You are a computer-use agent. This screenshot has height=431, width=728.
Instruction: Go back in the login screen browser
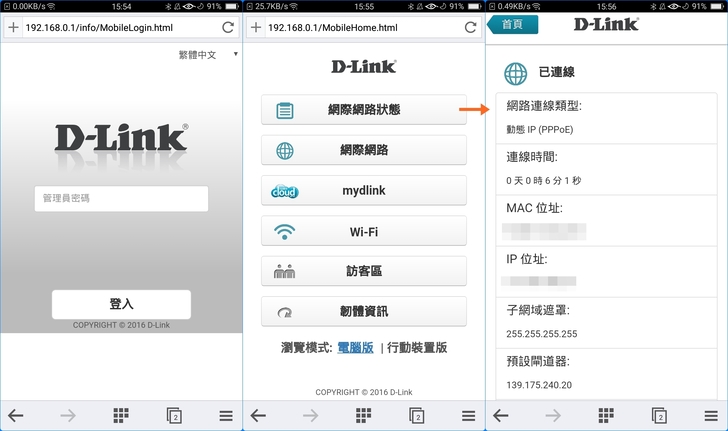coord(16,415)
